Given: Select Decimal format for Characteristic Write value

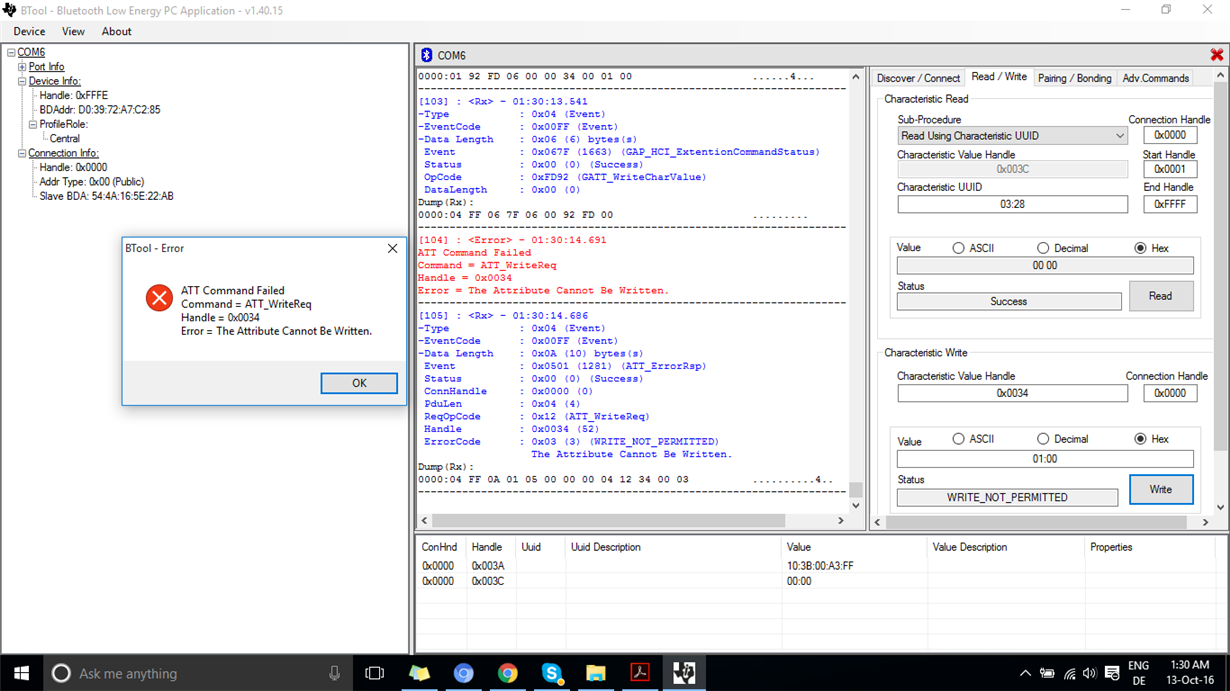Looking at the screenshot, I should tap(1043, 439).
